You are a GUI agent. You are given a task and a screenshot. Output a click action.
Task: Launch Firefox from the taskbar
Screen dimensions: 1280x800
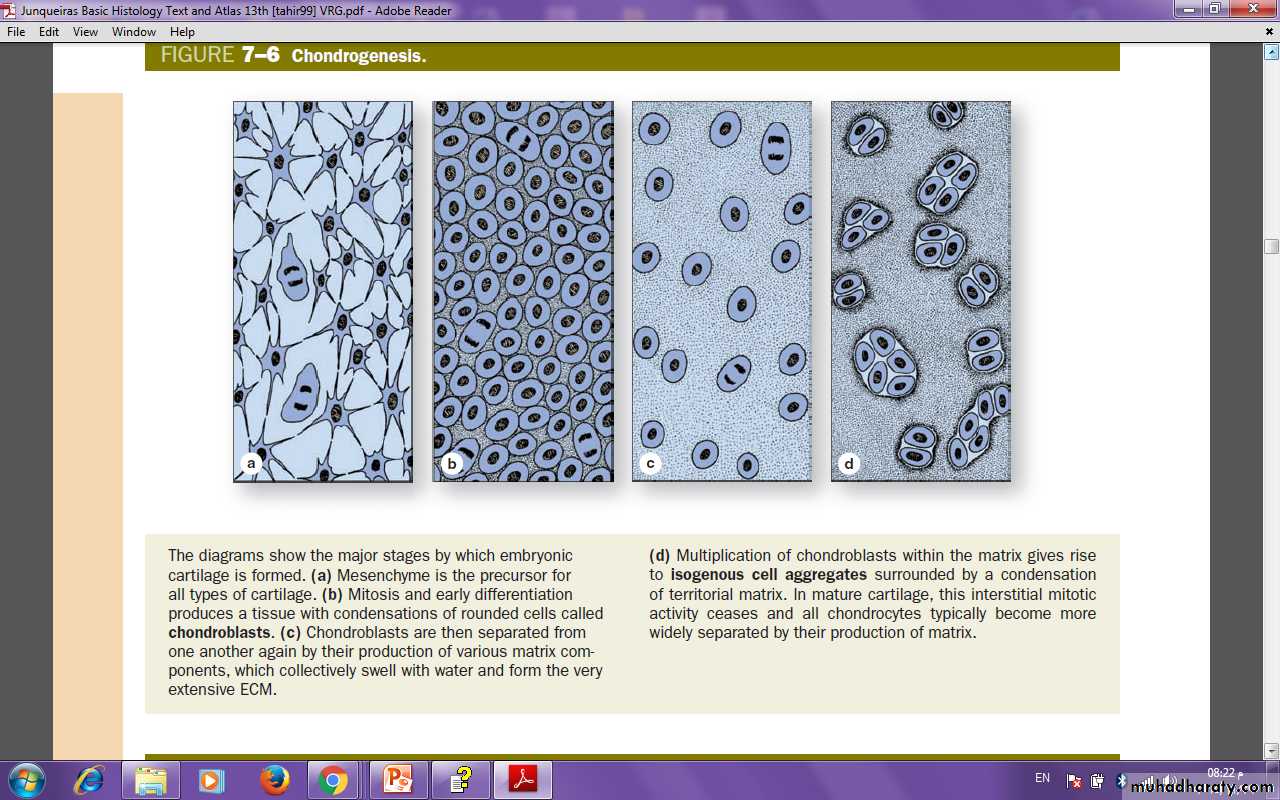point(273,780)
